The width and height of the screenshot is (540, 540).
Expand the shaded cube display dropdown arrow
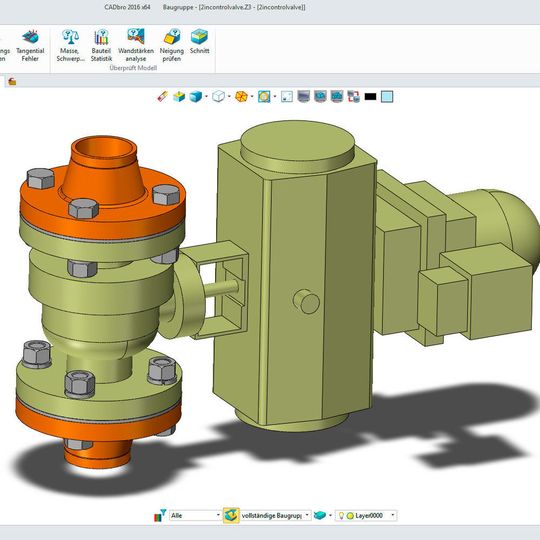pyautogui.click(x=206, y=96)
